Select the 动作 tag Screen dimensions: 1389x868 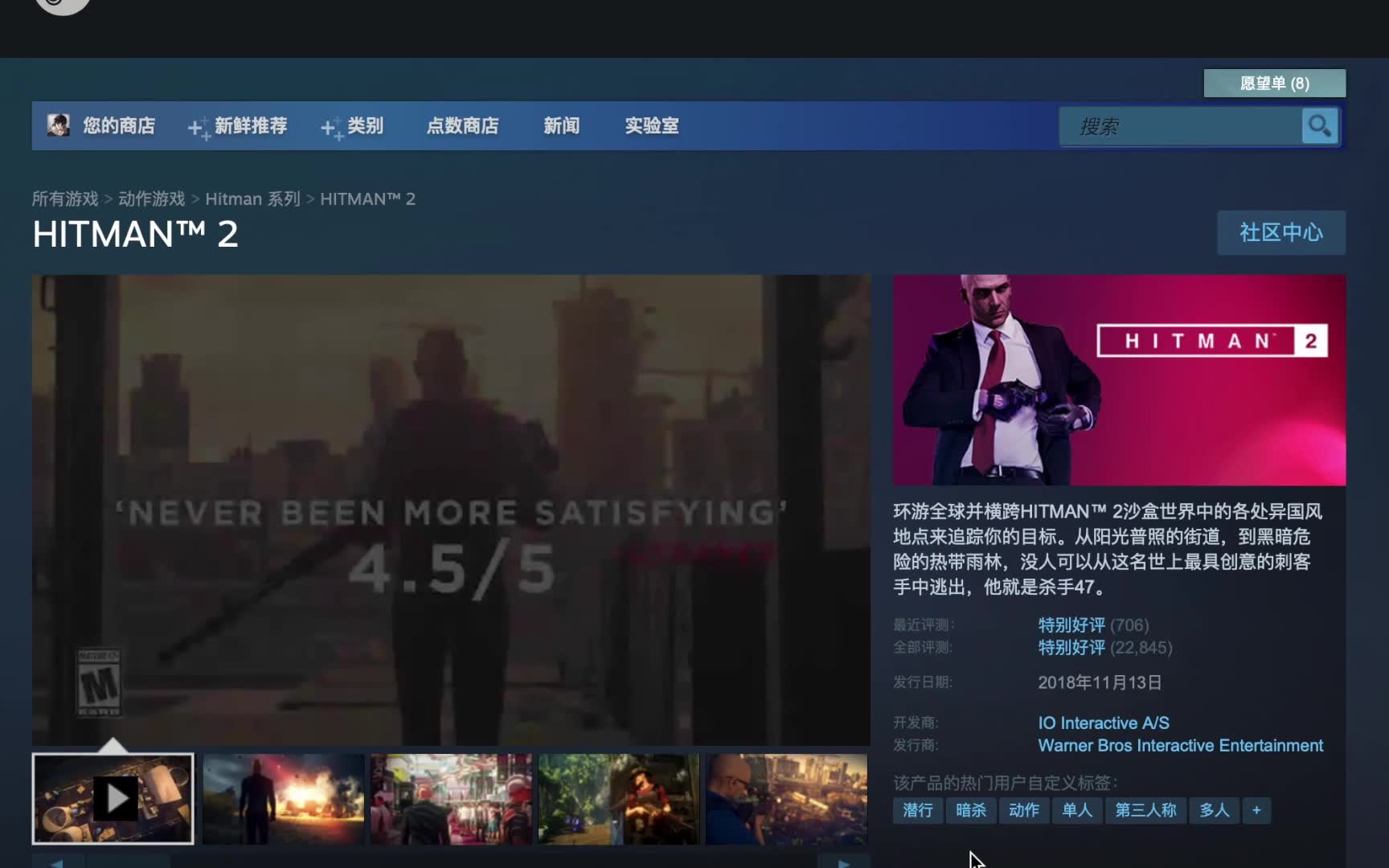1023,810
